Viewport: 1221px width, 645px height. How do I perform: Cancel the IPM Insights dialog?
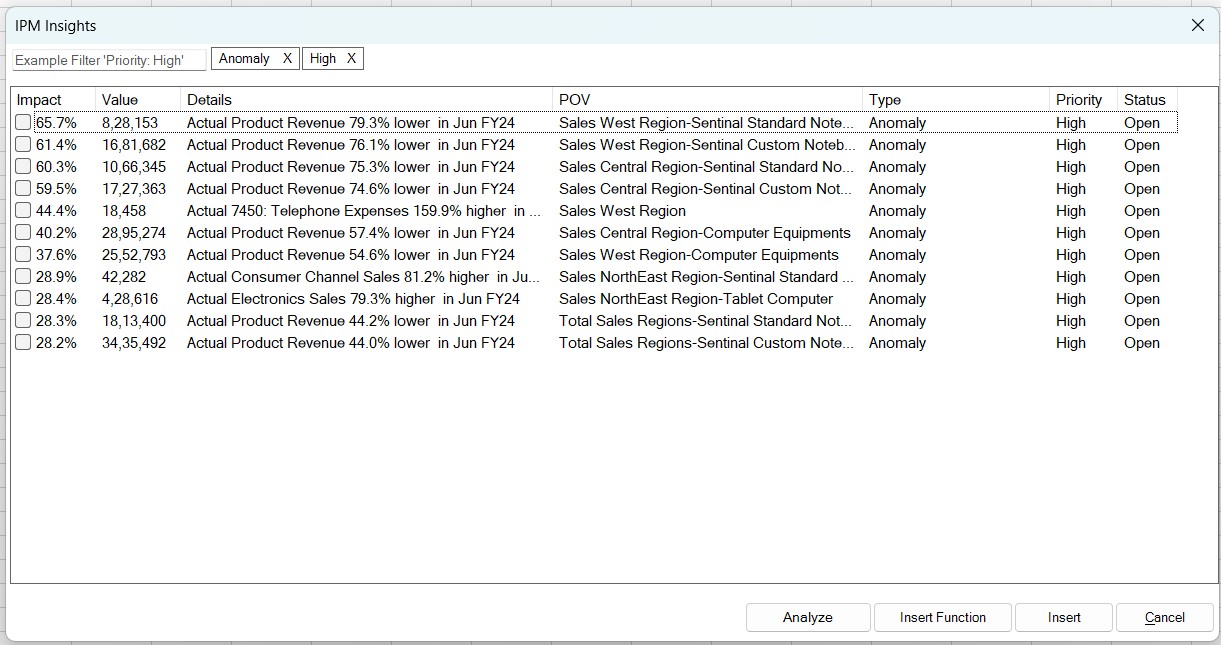click(x=1165, y=617)
